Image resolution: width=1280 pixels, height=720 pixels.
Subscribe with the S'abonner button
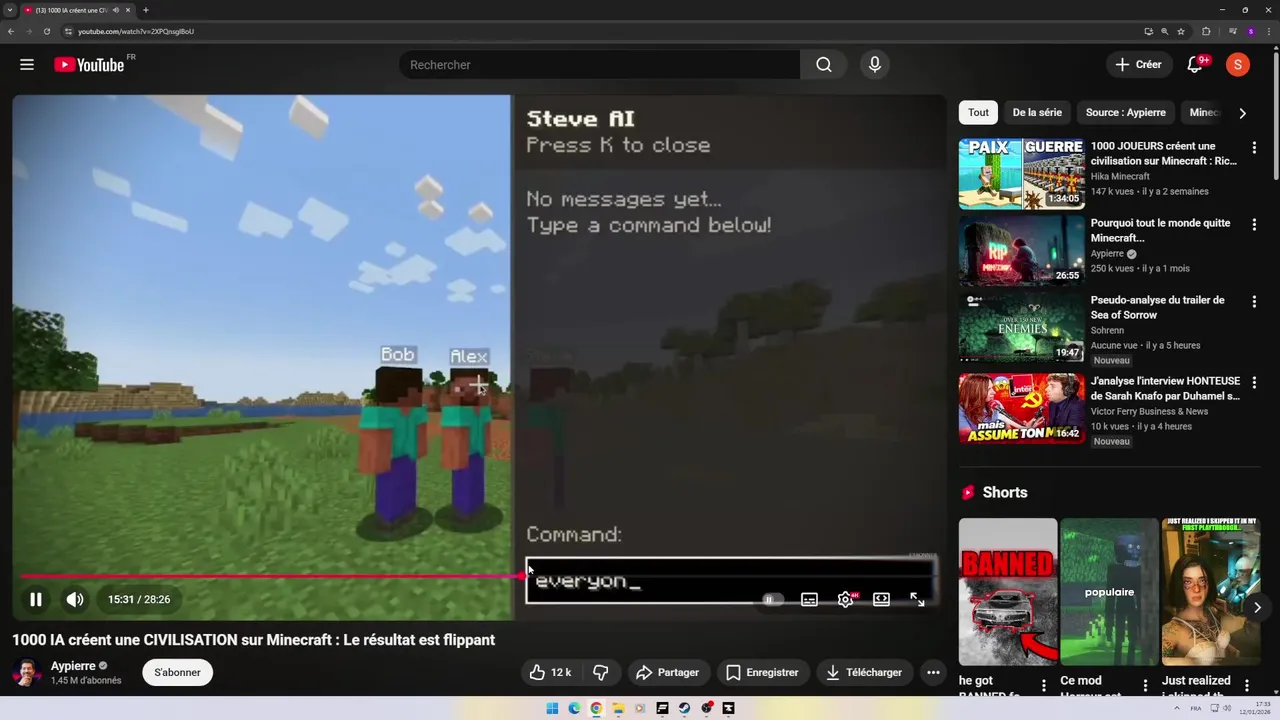pos(177,672)
